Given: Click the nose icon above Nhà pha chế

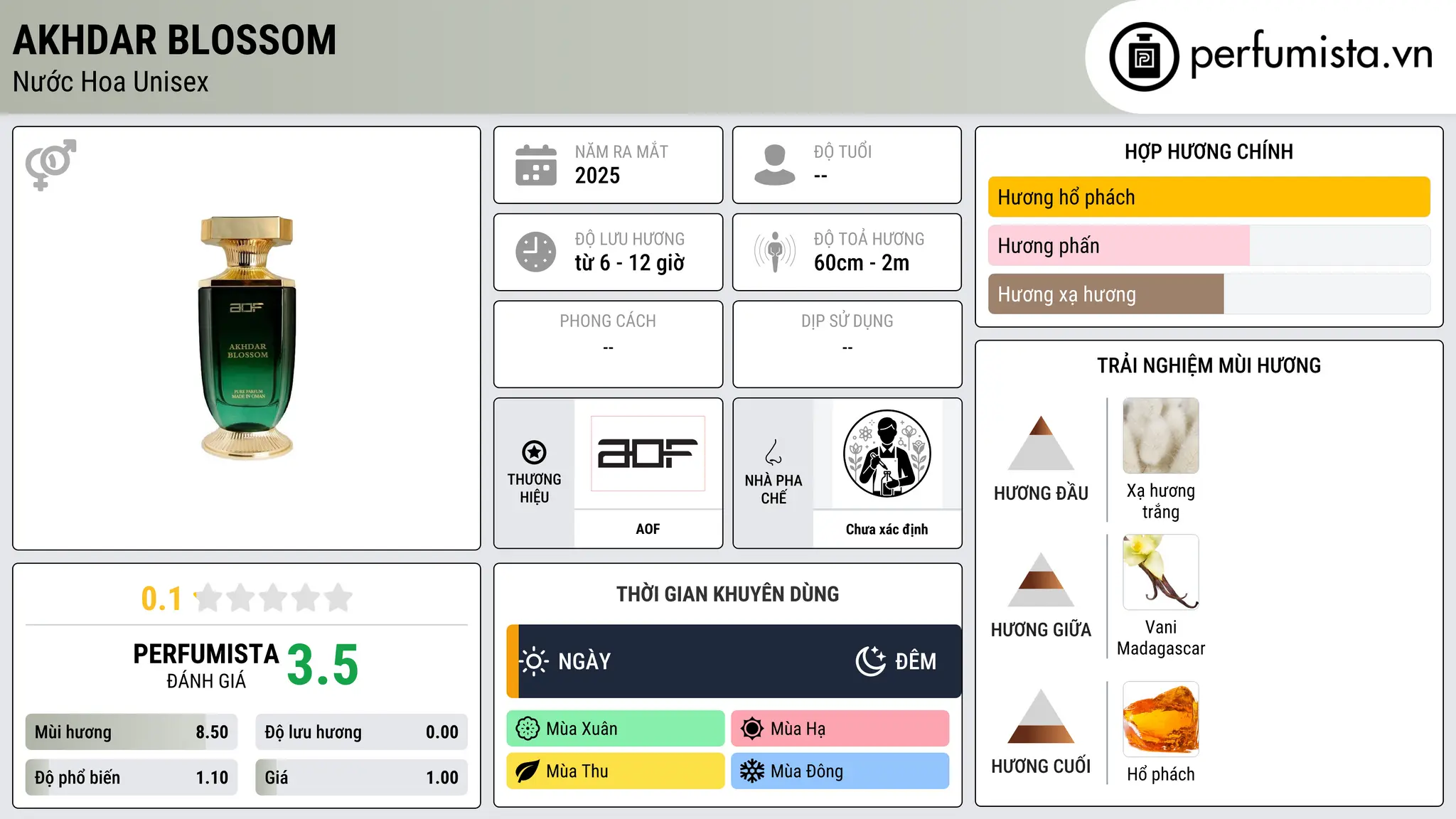Looking at the screenshot, I should [773, 452].
